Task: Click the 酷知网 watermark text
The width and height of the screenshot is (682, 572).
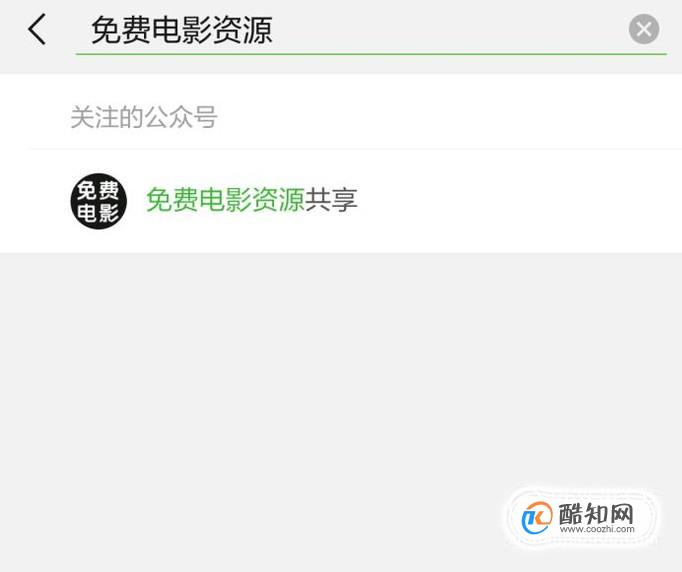Action: pyautogui.click(x=596, y=513)
